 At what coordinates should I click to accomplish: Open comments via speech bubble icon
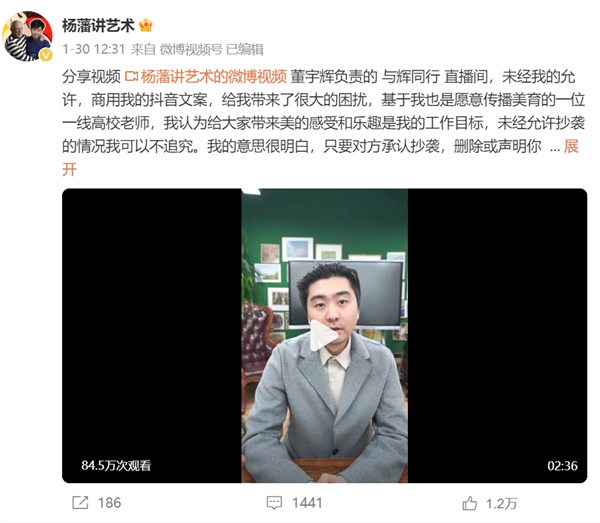click(274, 503)
